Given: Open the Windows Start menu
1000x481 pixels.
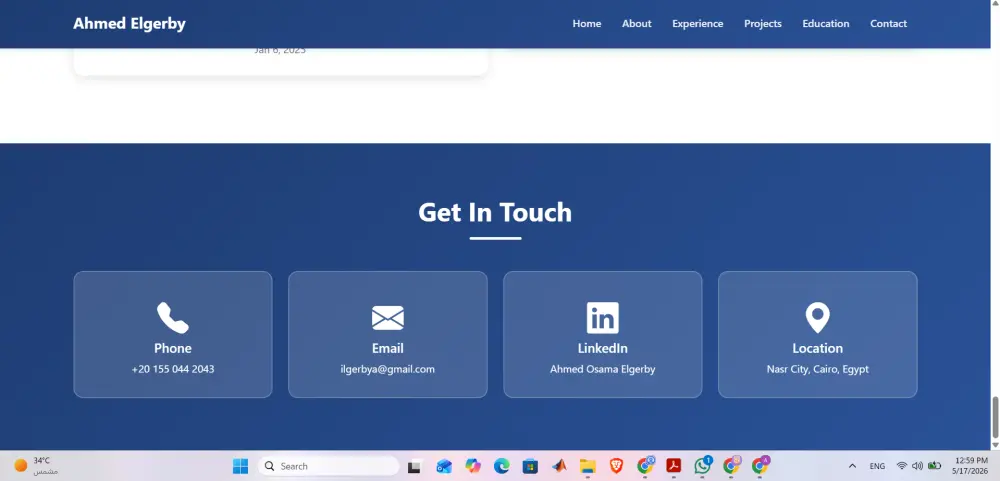Looking at the screenshot, I should point(240,466).
